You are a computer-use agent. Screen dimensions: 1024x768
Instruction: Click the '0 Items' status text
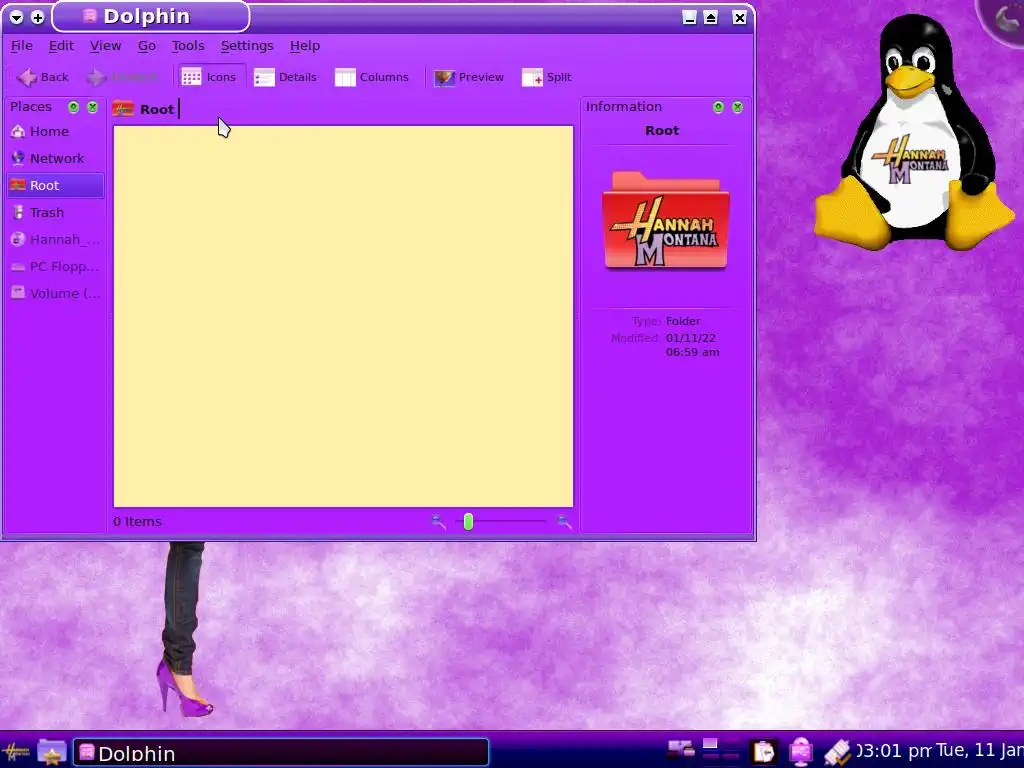coord(137,522)
